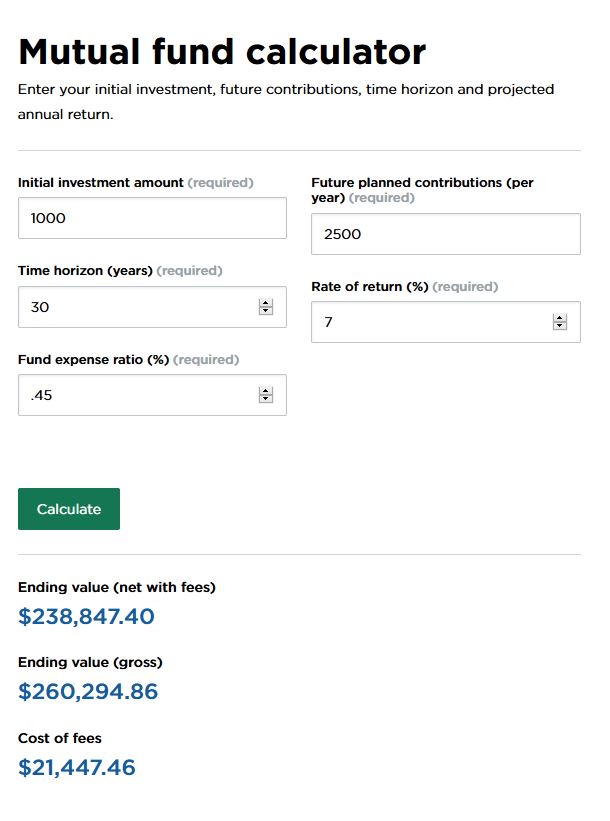The width and height of the screenshot is (610, 821).
Task: Raise the Fund expense ratio value
Action: click(x=266, y=391)
